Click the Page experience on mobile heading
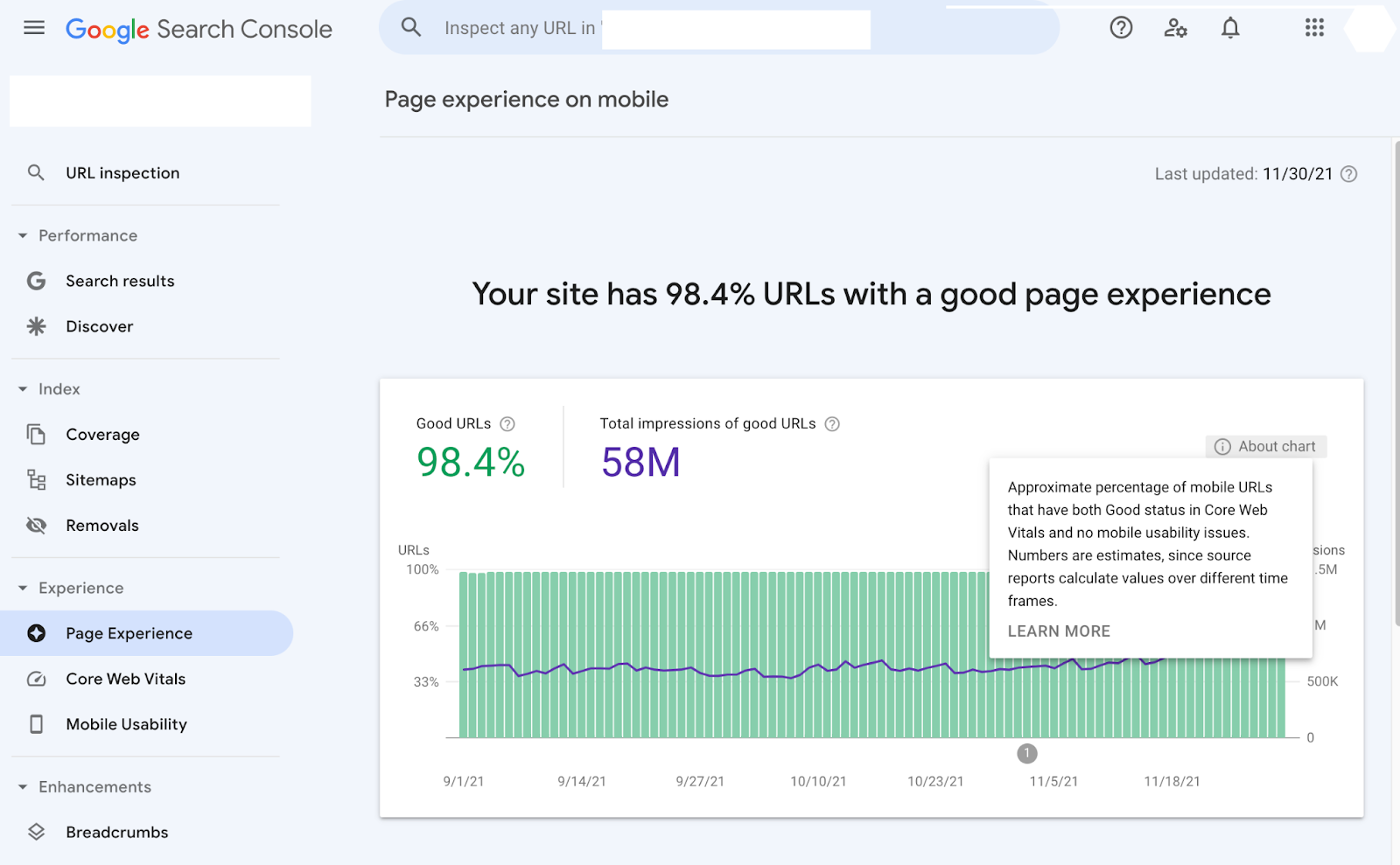Screen dimensions: 1400x865 click(x=527, y=100)
